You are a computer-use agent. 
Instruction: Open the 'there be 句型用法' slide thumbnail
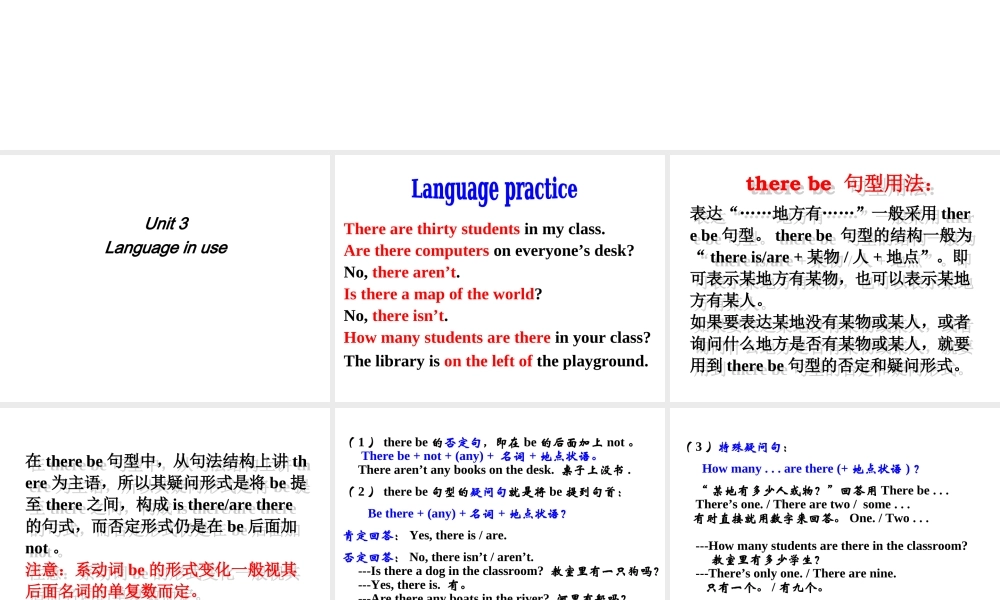833,278
